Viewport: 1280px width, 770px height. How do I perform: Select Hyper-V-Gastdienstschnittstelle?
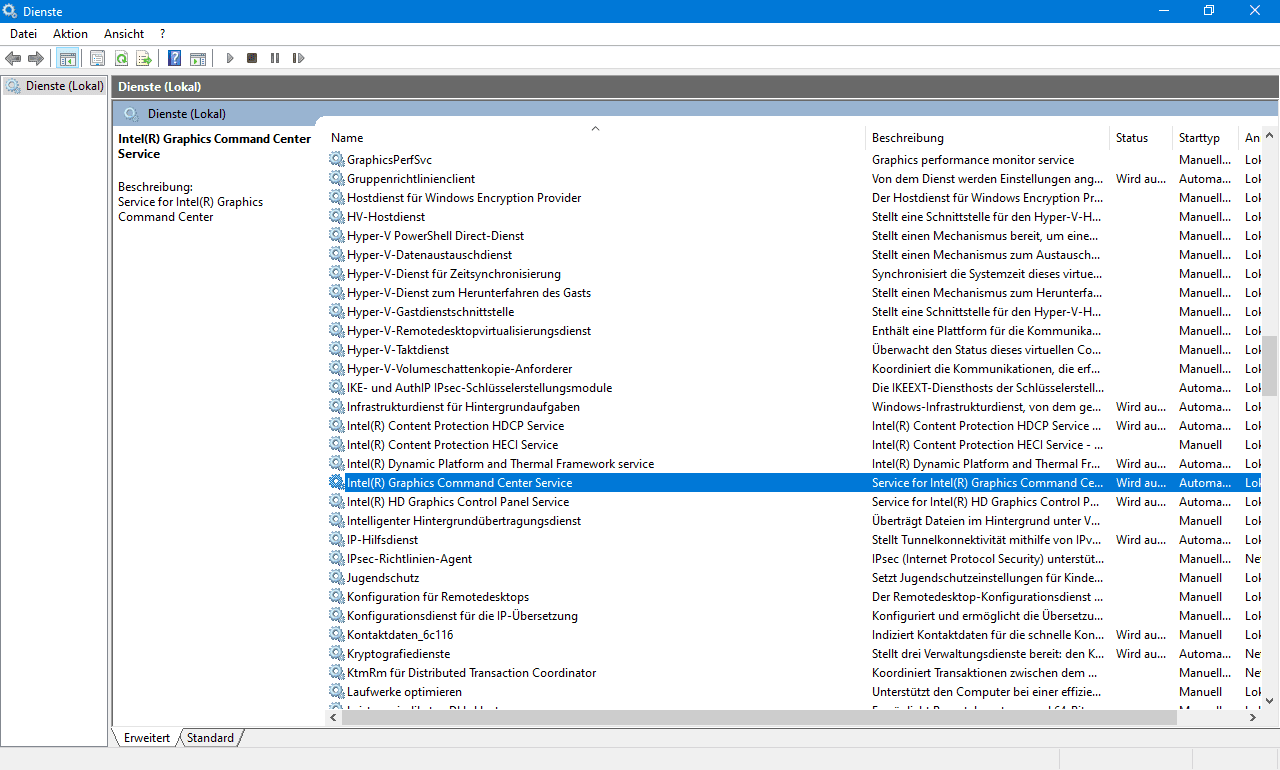[795, 312]
